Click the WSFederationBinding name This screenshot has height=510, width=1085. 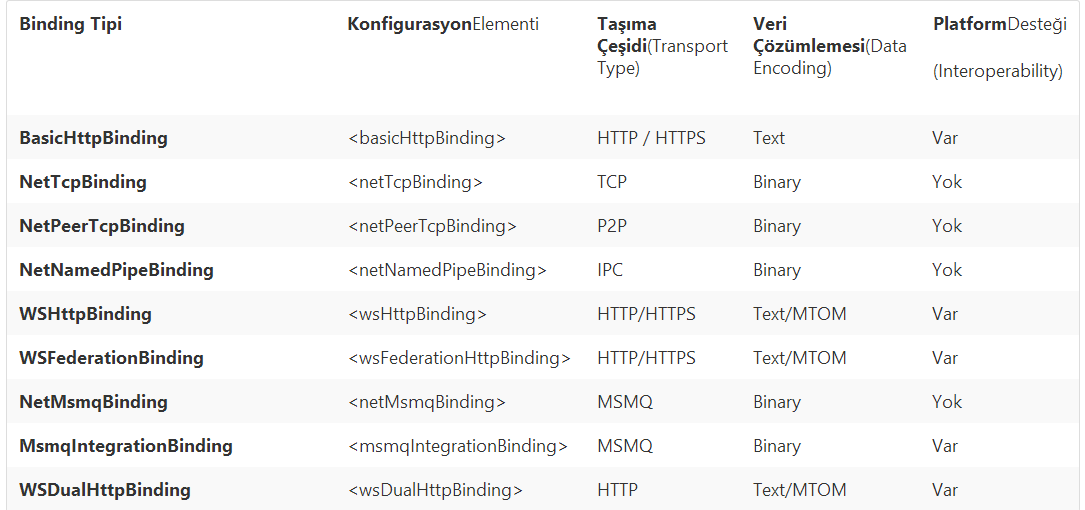111,358
